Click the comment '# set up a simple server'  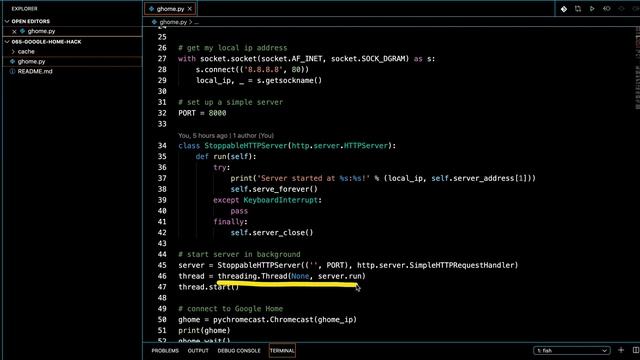[x=231, y=102]
